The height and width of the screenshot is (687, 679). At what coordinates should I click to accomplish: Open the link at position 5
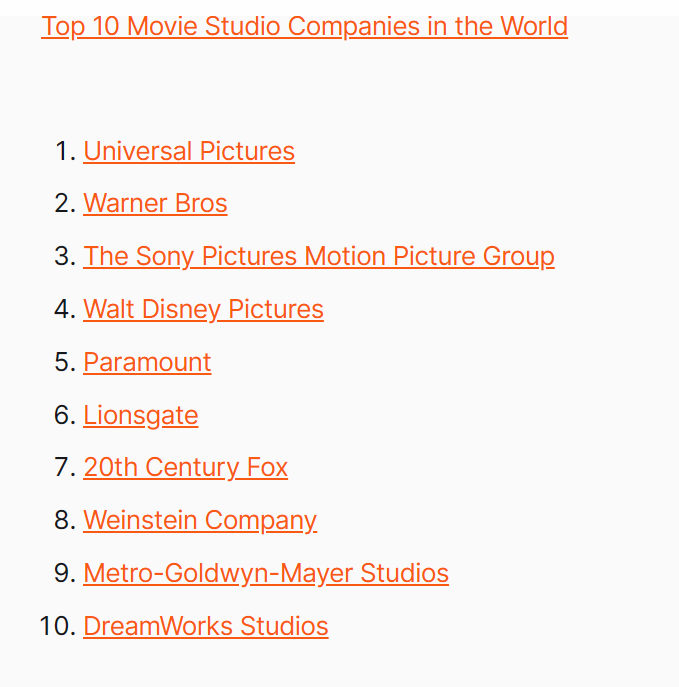(x=147, y=362)
